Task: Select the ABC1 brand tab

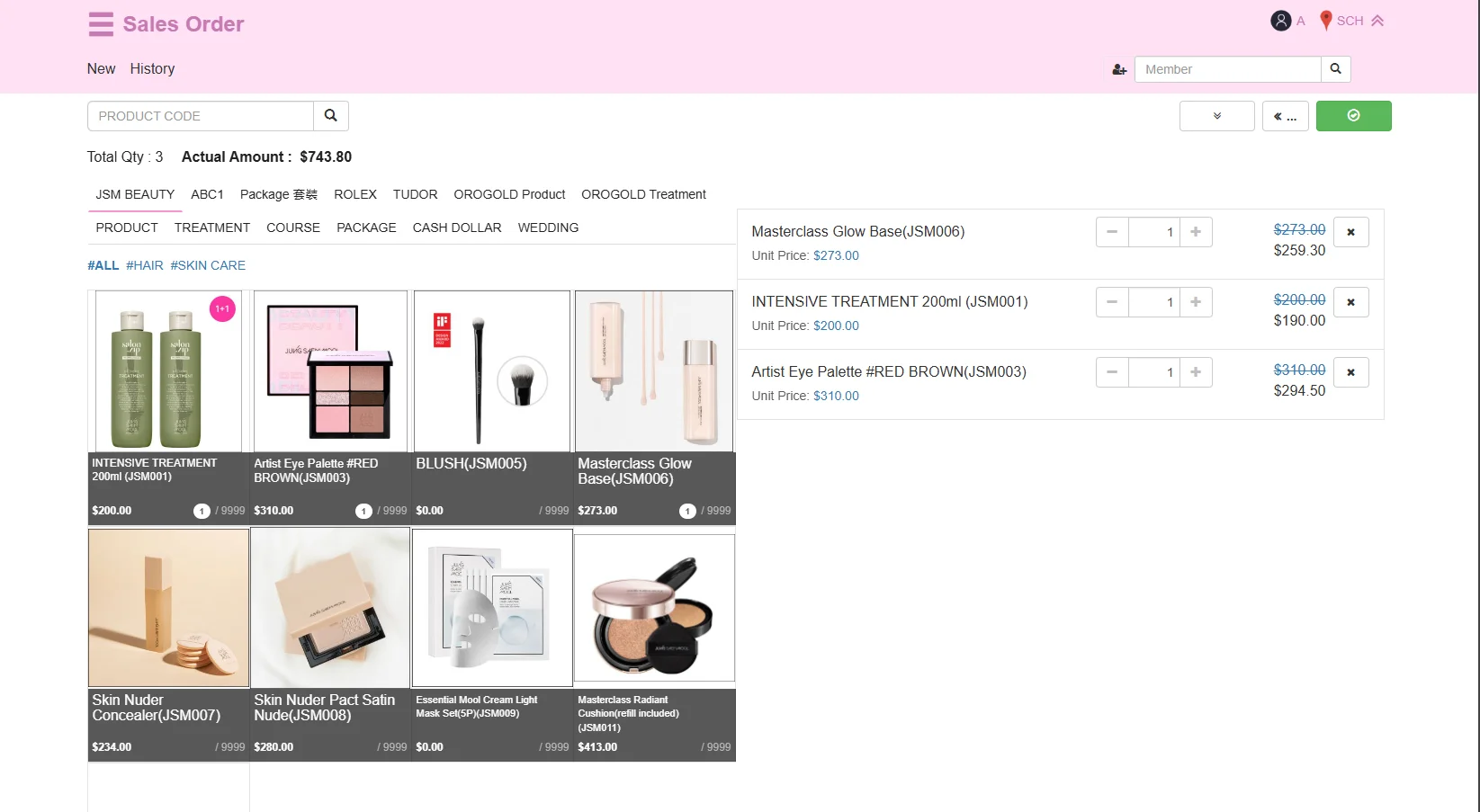Action: [207, 194]
